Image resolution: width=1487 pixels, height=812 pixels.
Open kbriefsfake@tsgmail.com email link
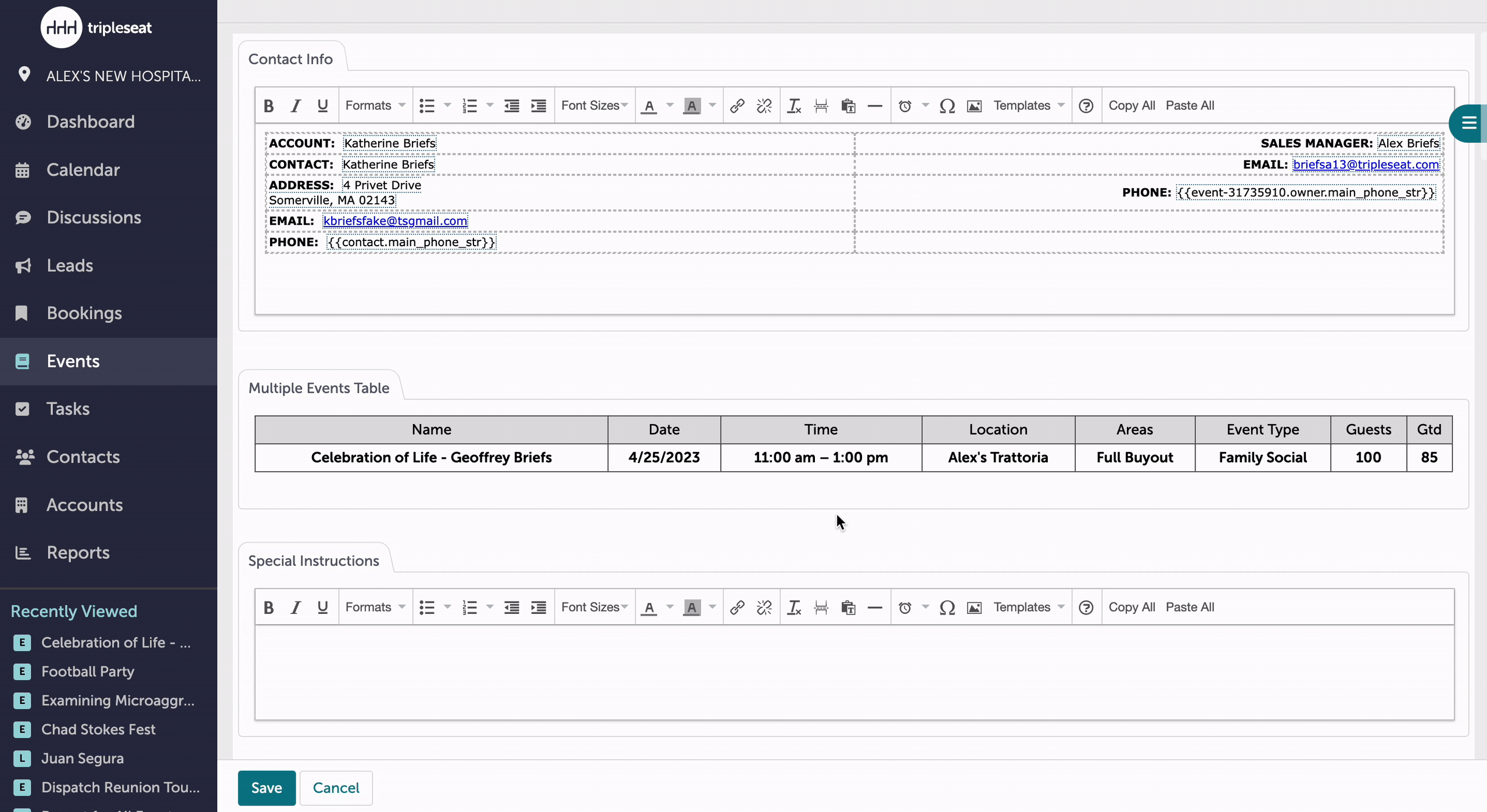[x=395, y=221]
